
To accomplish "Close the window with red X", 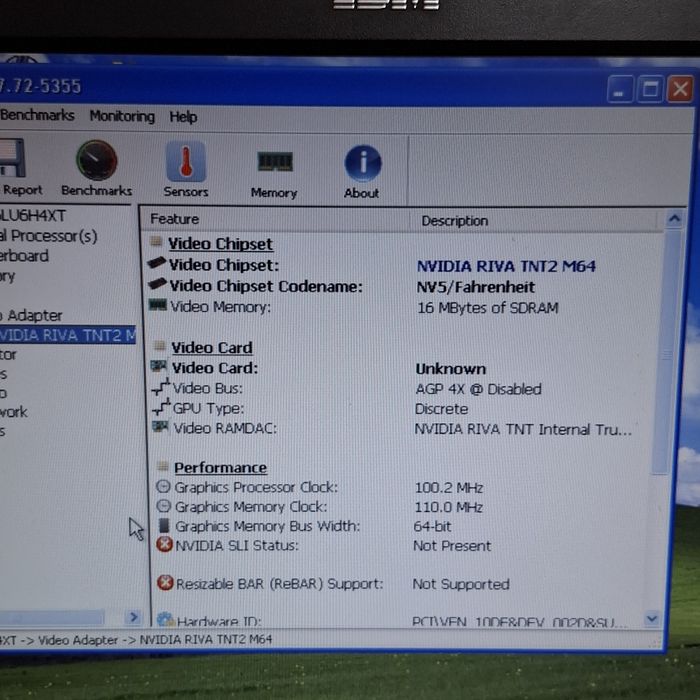I will (x=680, y=89).
